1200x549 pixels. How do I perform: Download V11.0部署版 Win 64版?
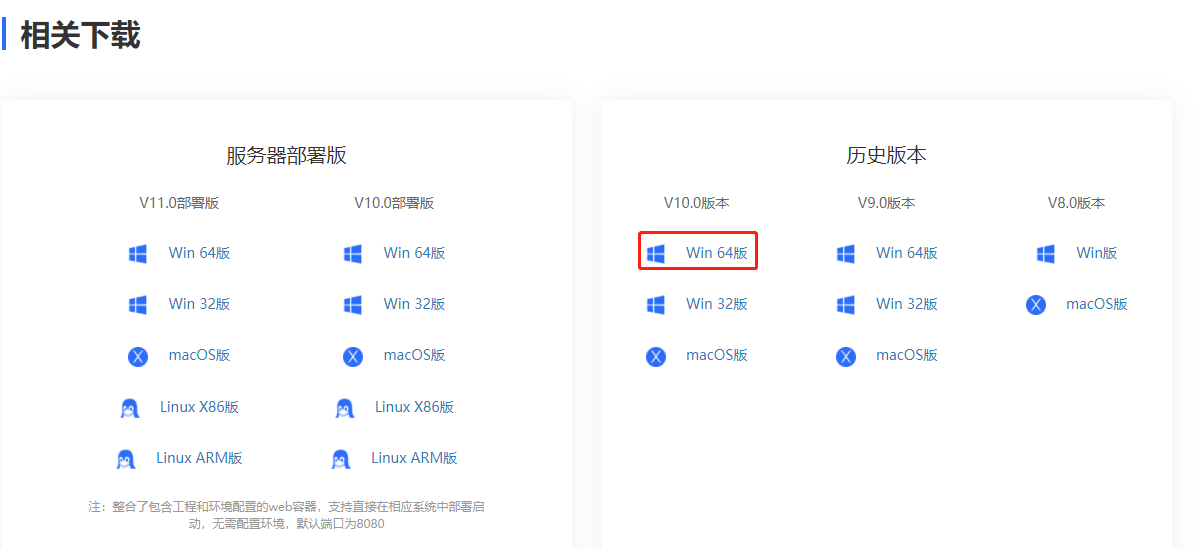click(199, 253)
